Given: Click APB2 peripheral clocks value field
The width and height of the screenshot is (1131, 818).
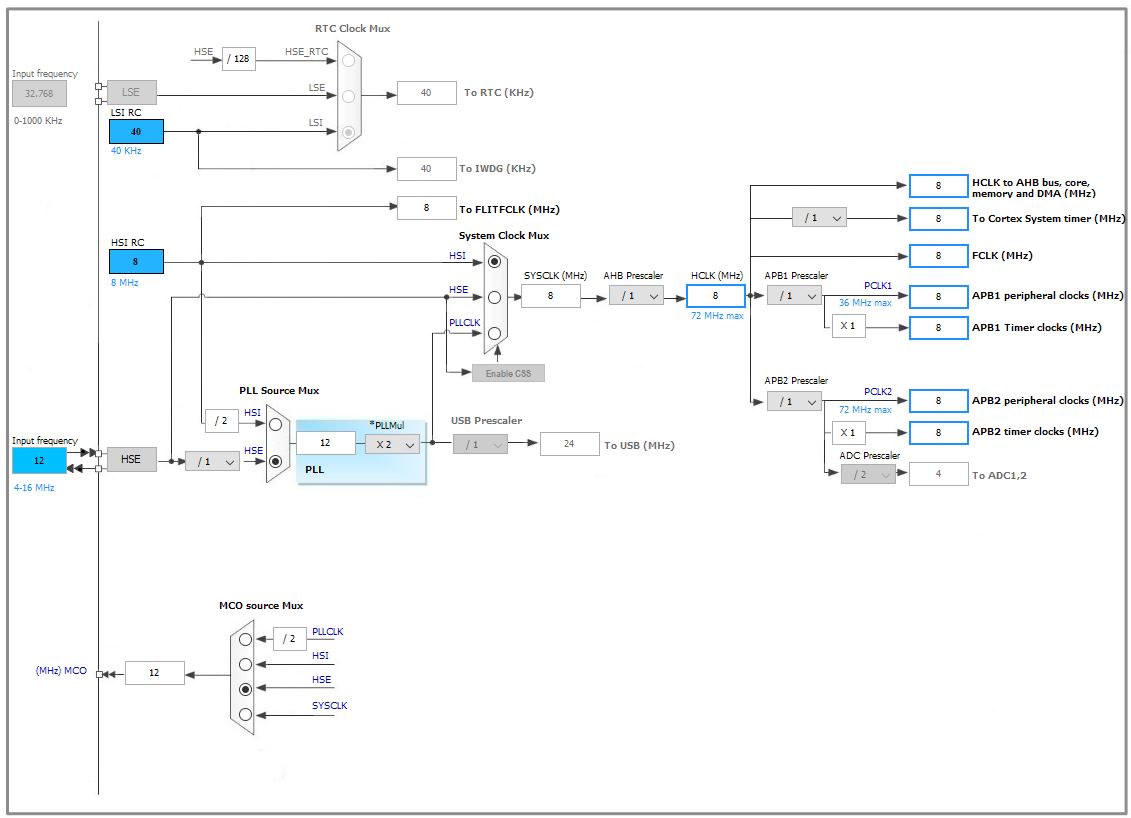Looking at the screenshot, I should click(938, 400).
